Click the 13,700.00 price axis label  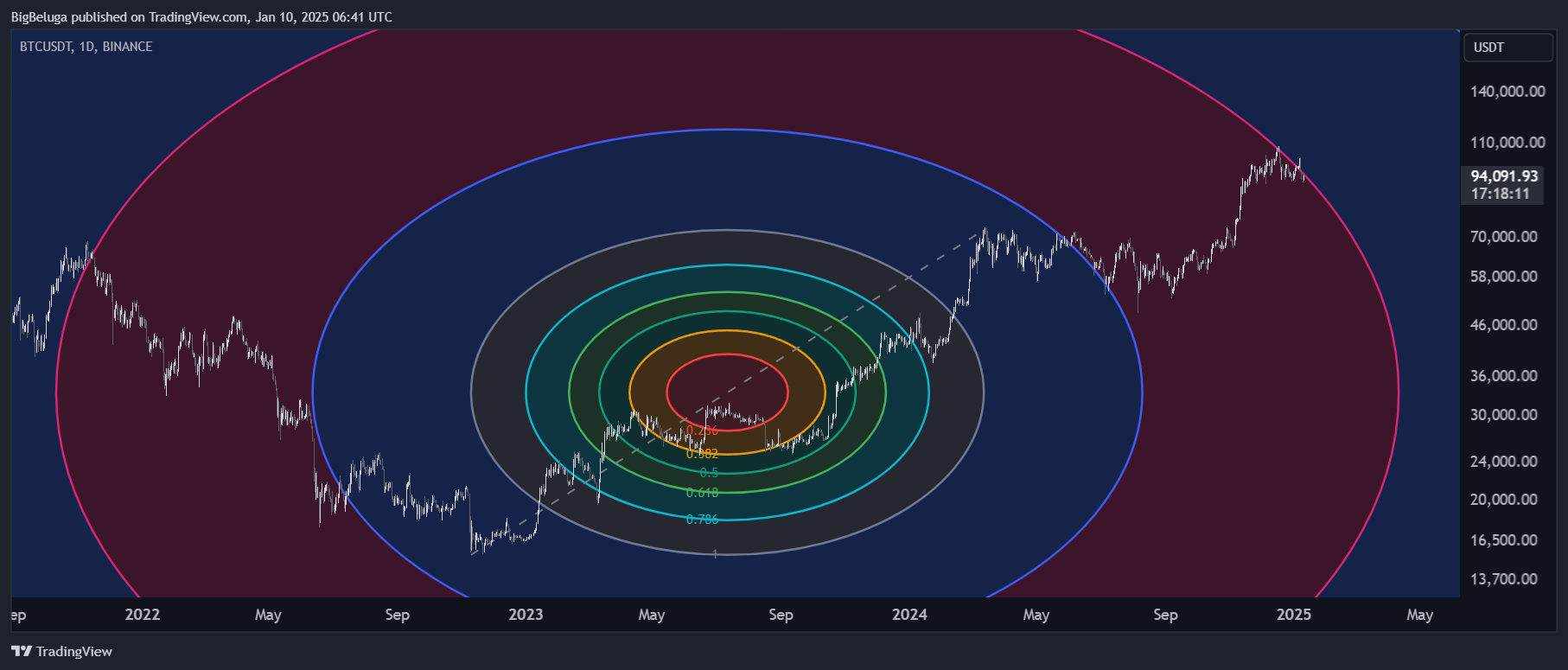[x=1504, y=579]
